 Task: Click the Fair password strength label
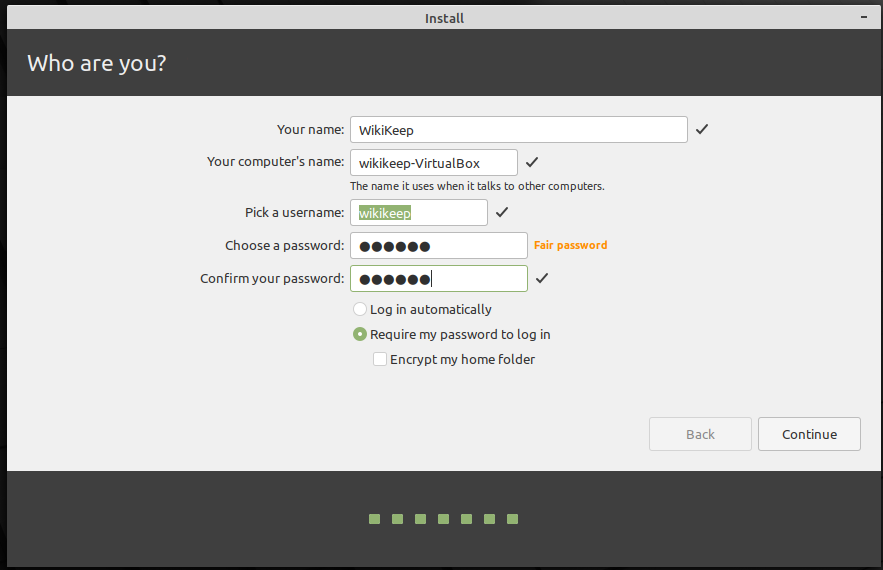pos(570,245)
